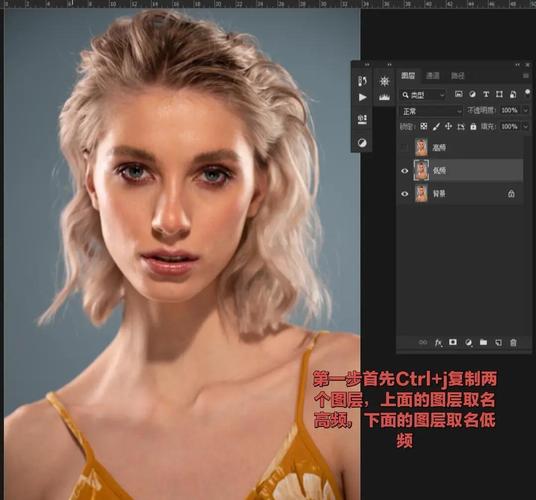Create a new layer
Image resolution: width=536 pixels, height=500 pixels.
tap(498, 342)
